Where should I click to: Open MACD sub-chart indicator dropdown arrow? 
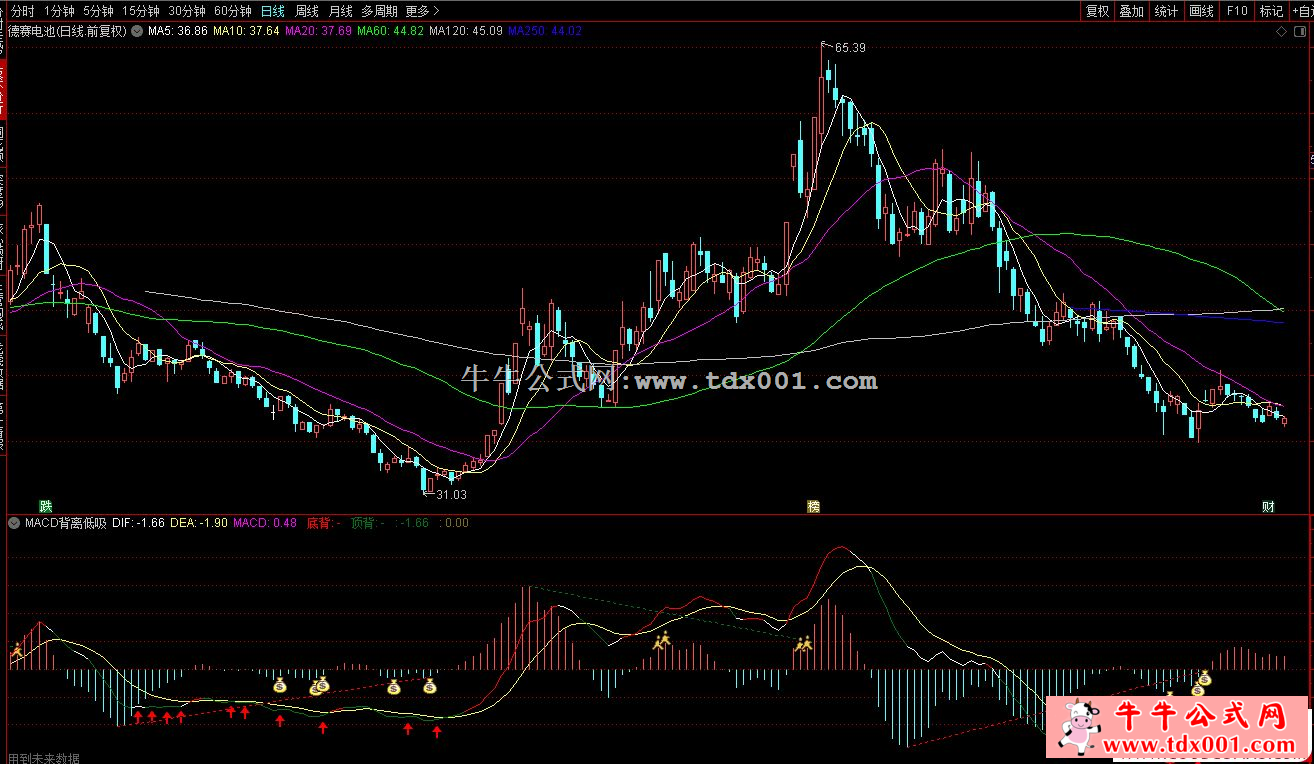(x=15, y=523)
